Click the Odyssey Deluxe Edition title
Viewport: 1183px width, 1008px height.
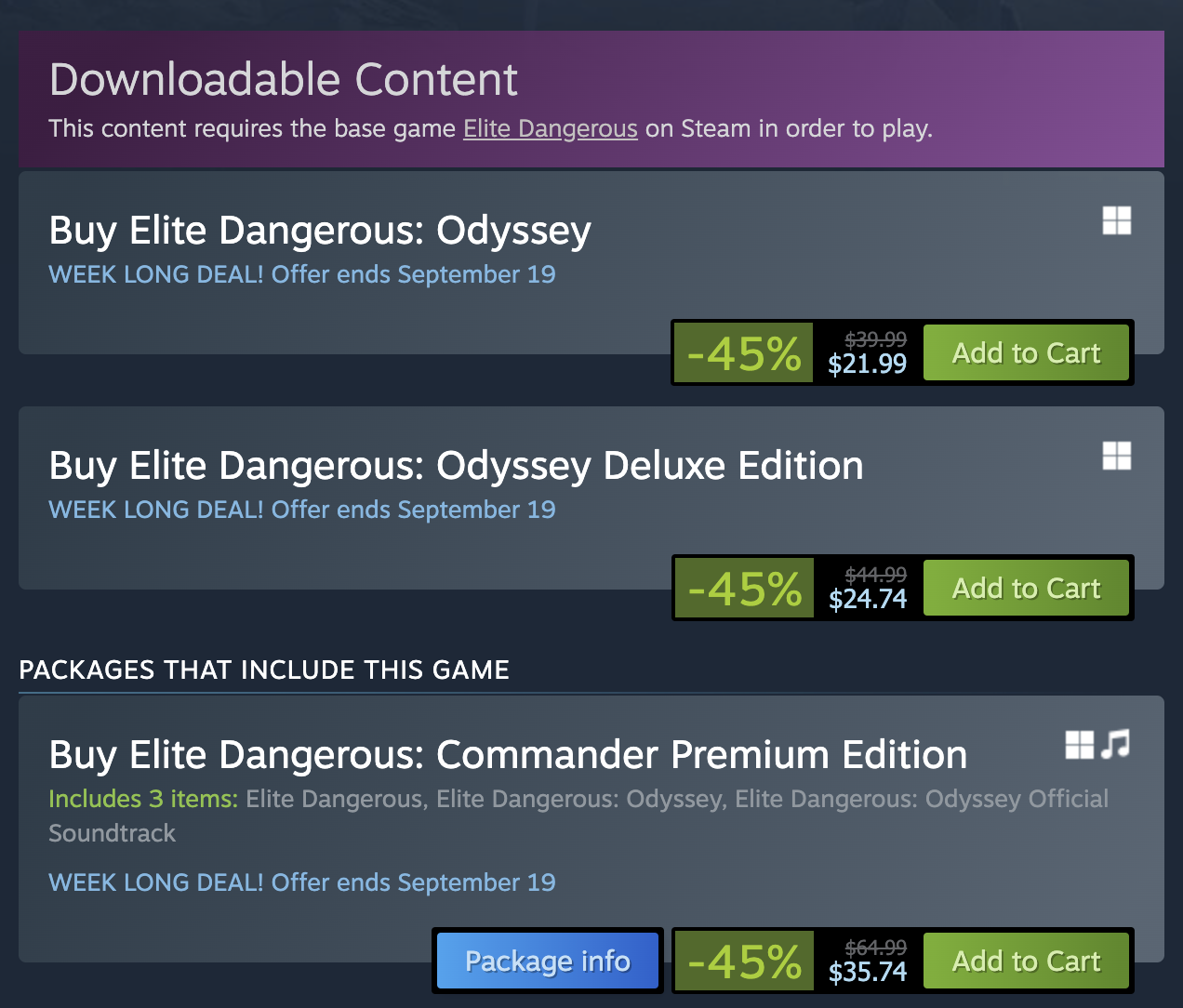tap(456, 466)
